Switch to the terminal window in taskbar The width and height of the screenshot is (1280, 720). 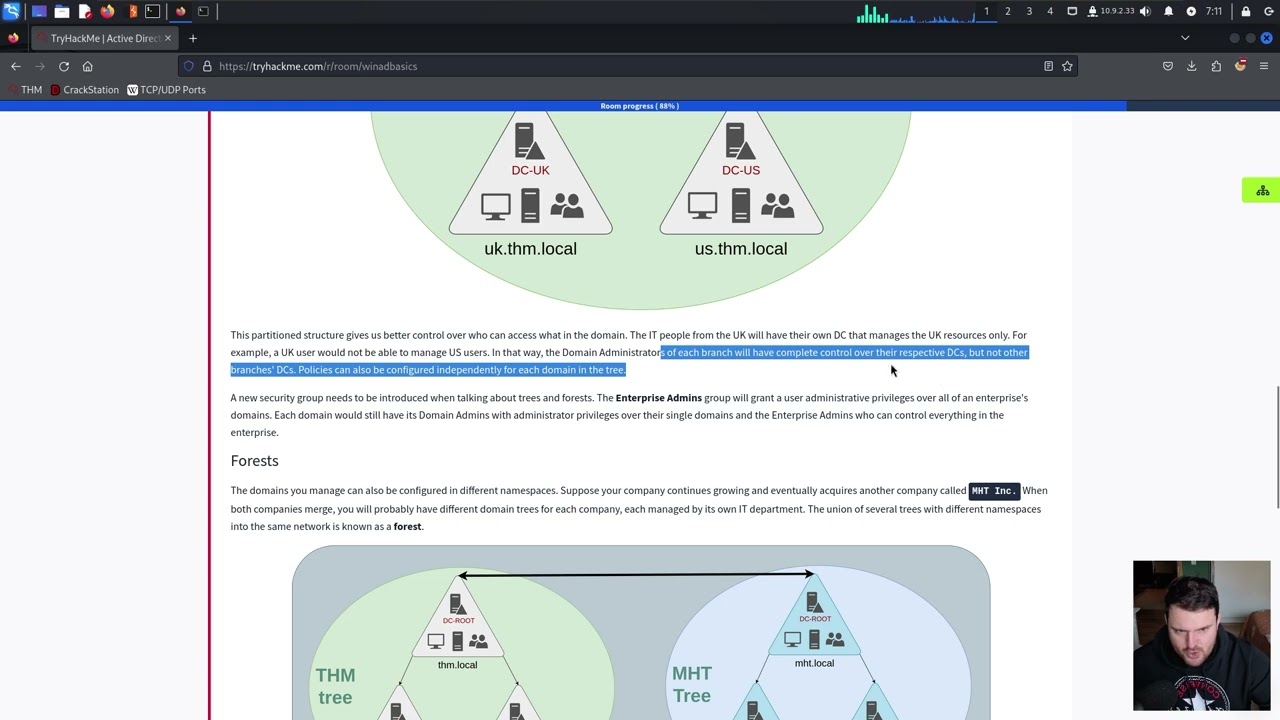pos(203,11)
